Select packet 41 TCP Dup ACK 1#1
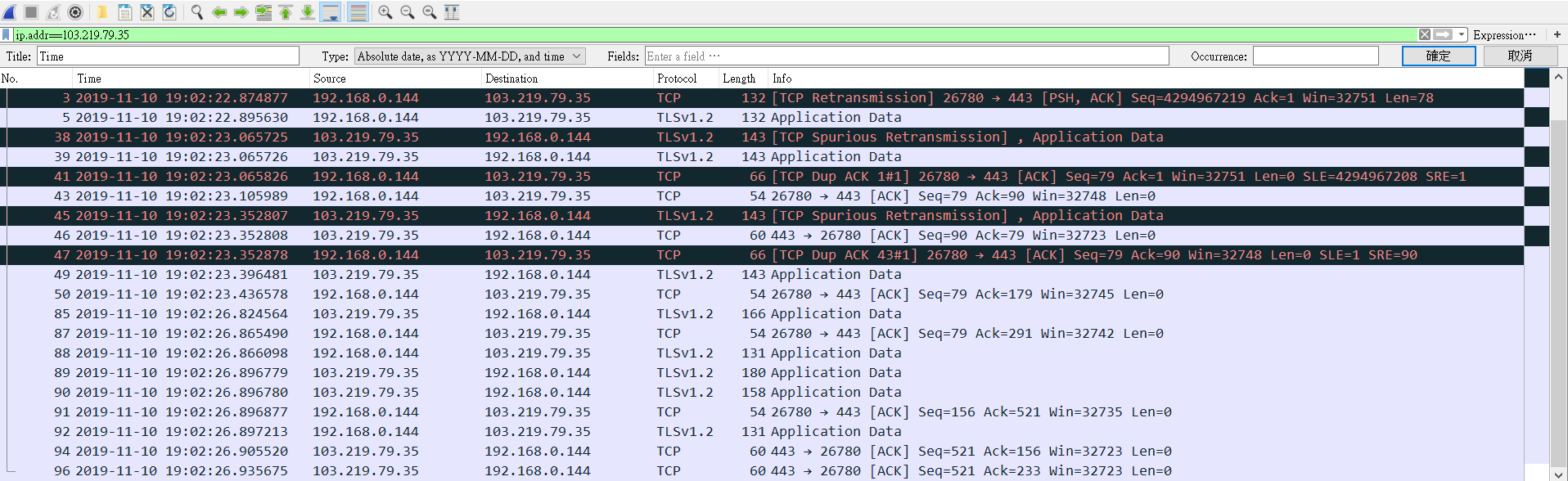The image size is (1568, 481). (762, 177)
